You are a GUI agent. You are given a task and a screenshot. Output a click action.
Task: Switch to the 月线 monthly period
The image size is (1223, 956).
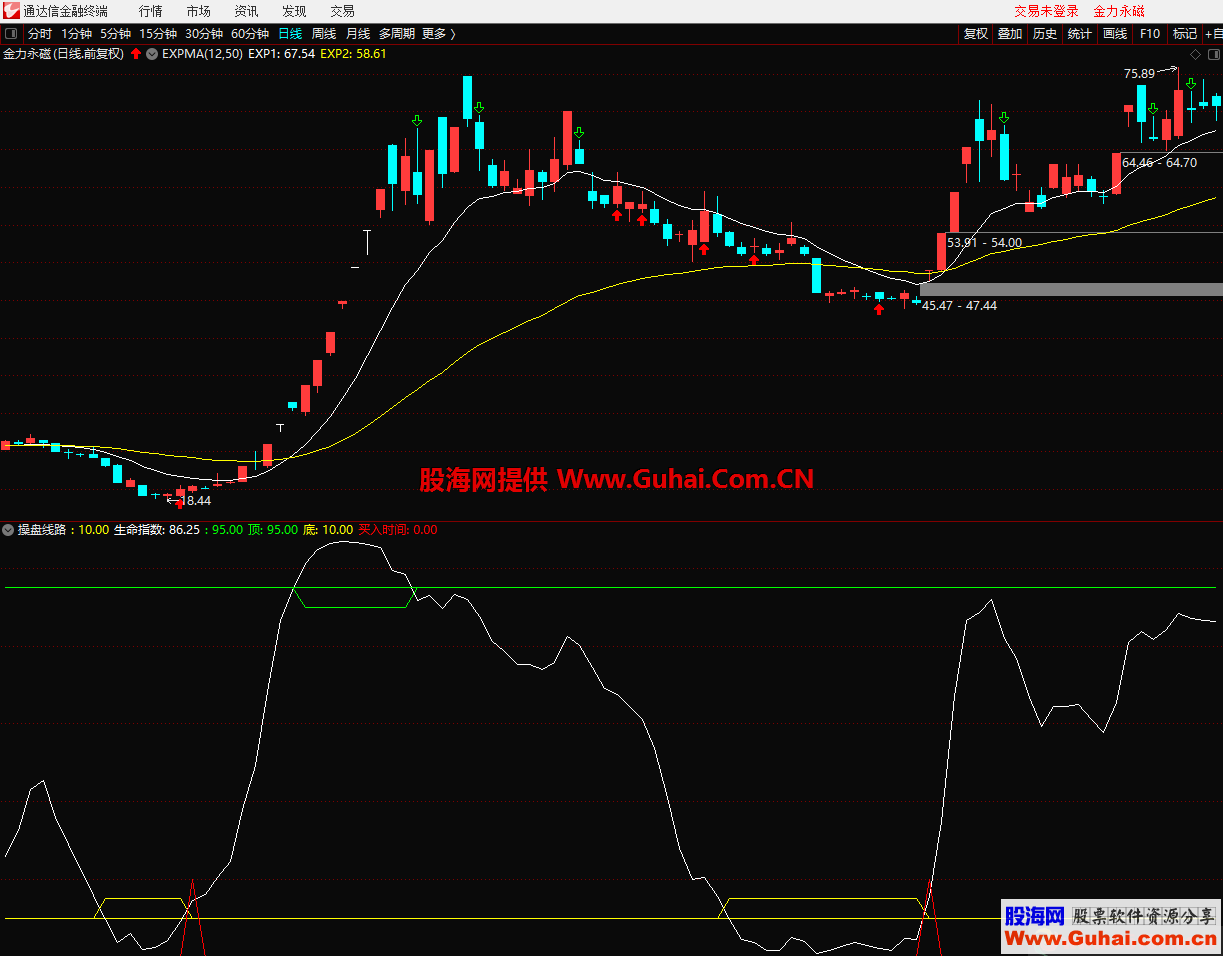[358, 34]
